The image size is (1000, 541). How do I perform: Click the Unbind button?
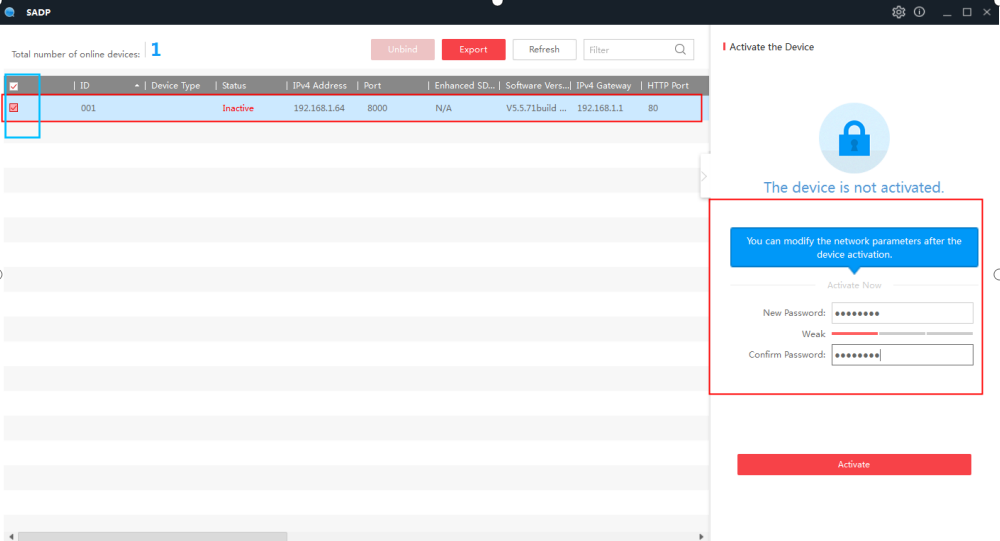pyautogui.click(x=402, y=49)
